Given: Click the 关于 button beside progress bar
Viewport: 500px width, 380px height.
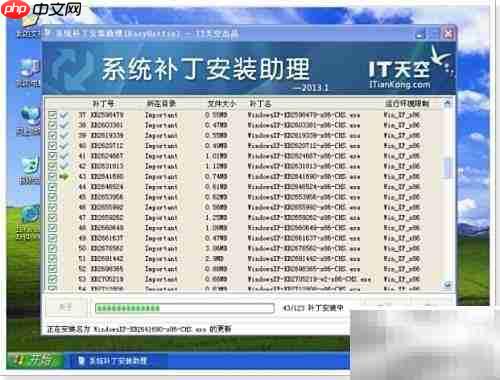Looking at the screenshot, I should coord(65,307).
